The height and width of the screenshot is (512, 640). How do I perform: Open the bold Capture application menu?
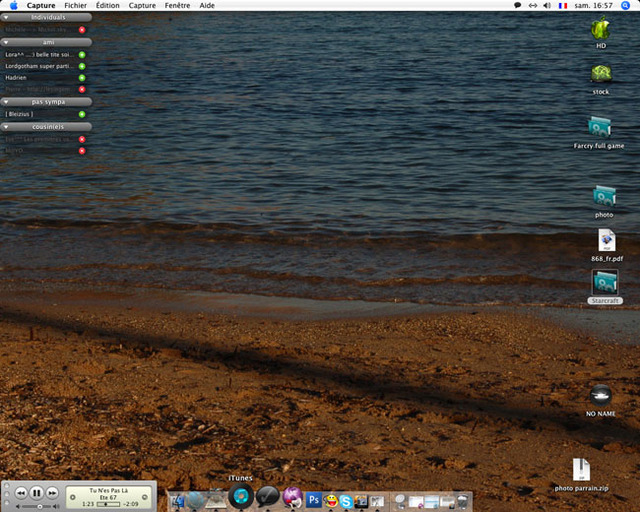[41, 6]
